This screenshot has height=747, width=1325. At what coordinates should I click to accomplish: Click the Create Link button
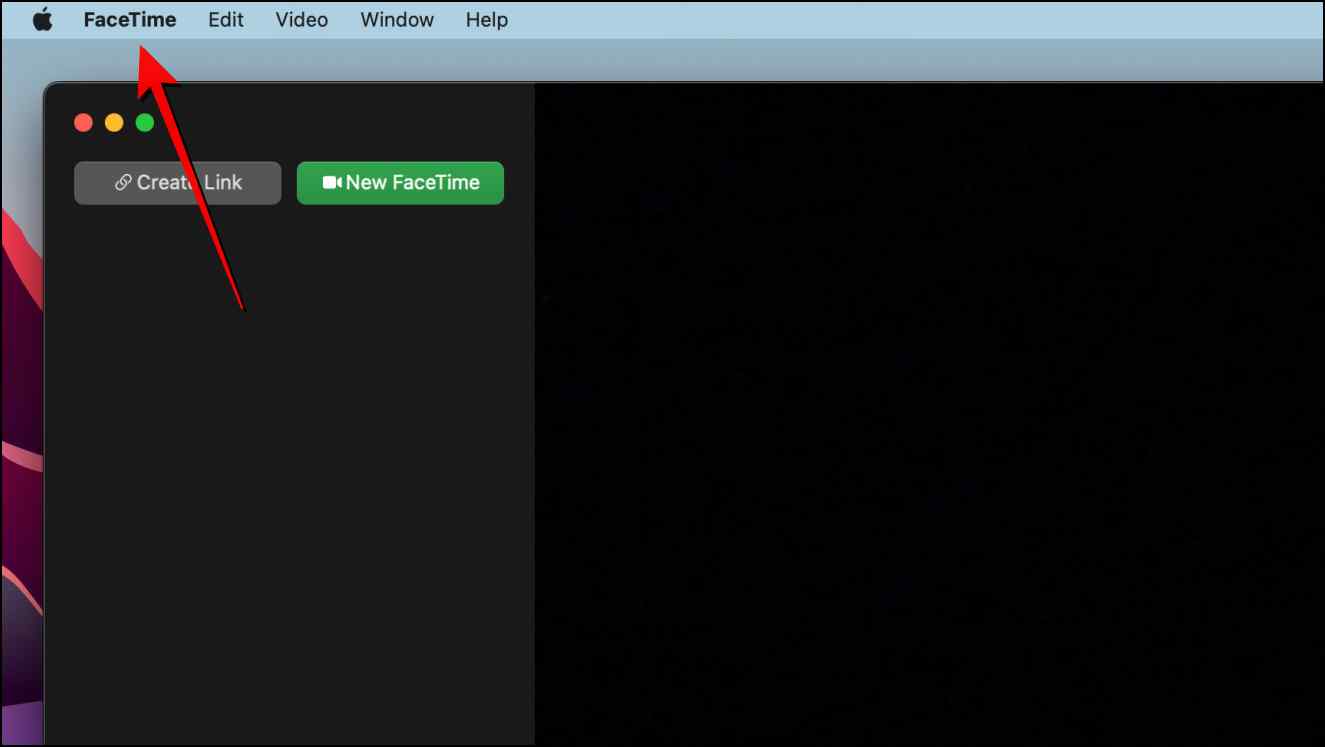(178, 183)
